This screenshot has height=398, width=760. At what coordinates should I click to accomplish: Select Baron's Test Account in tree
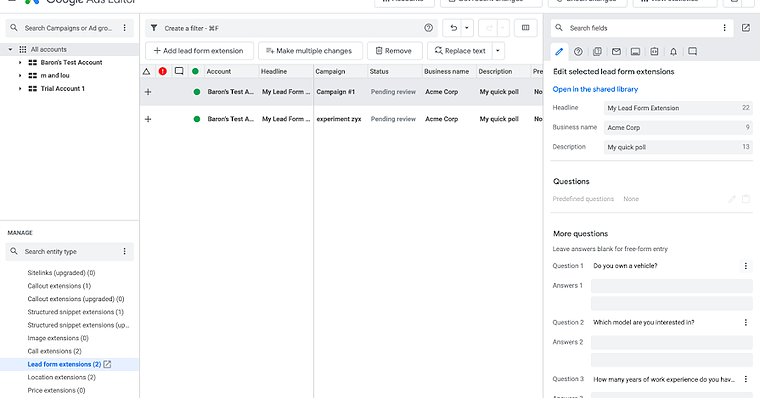[x=71, y=63]
